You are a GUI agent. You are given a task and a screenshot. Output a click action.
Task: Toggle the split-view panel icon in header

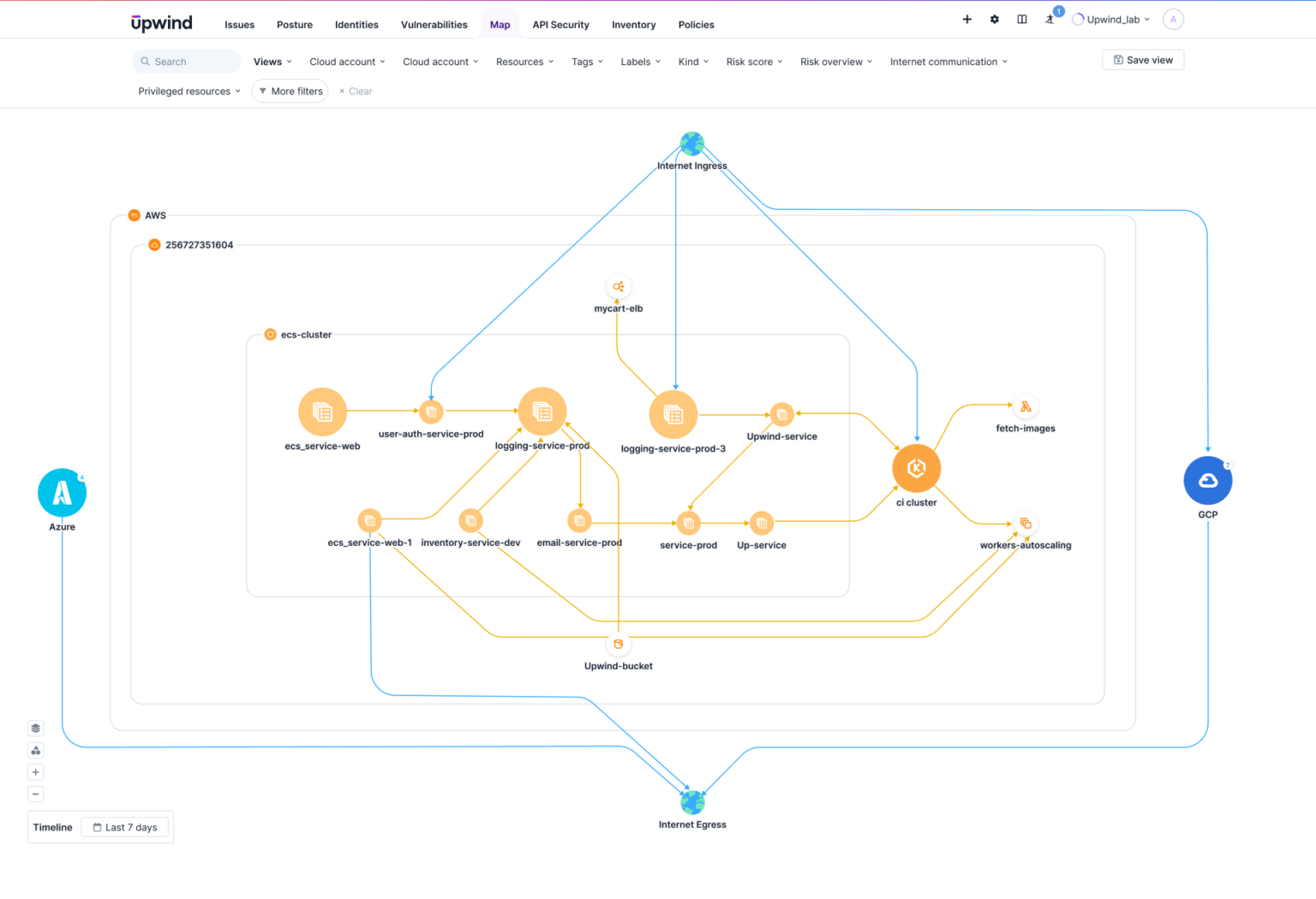1021,19
